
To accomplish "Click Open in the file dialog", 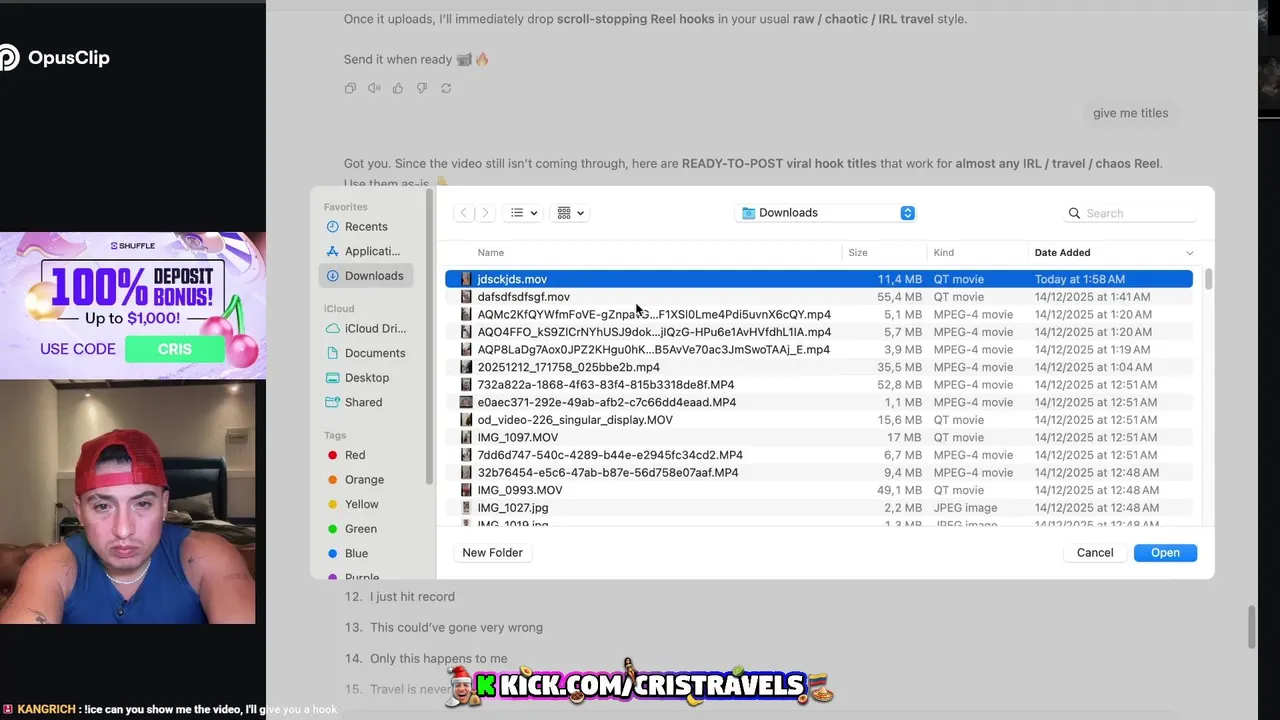I will coord(1165,553).
